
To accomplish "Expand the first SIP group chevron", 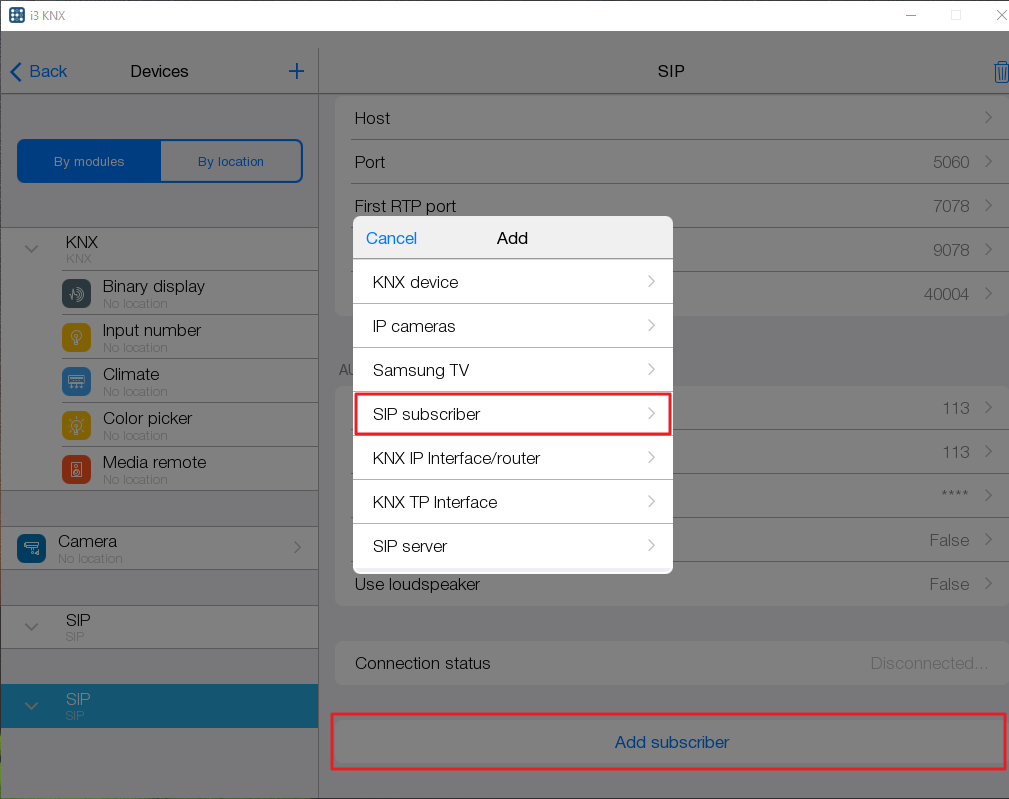I will pos(31,627).
